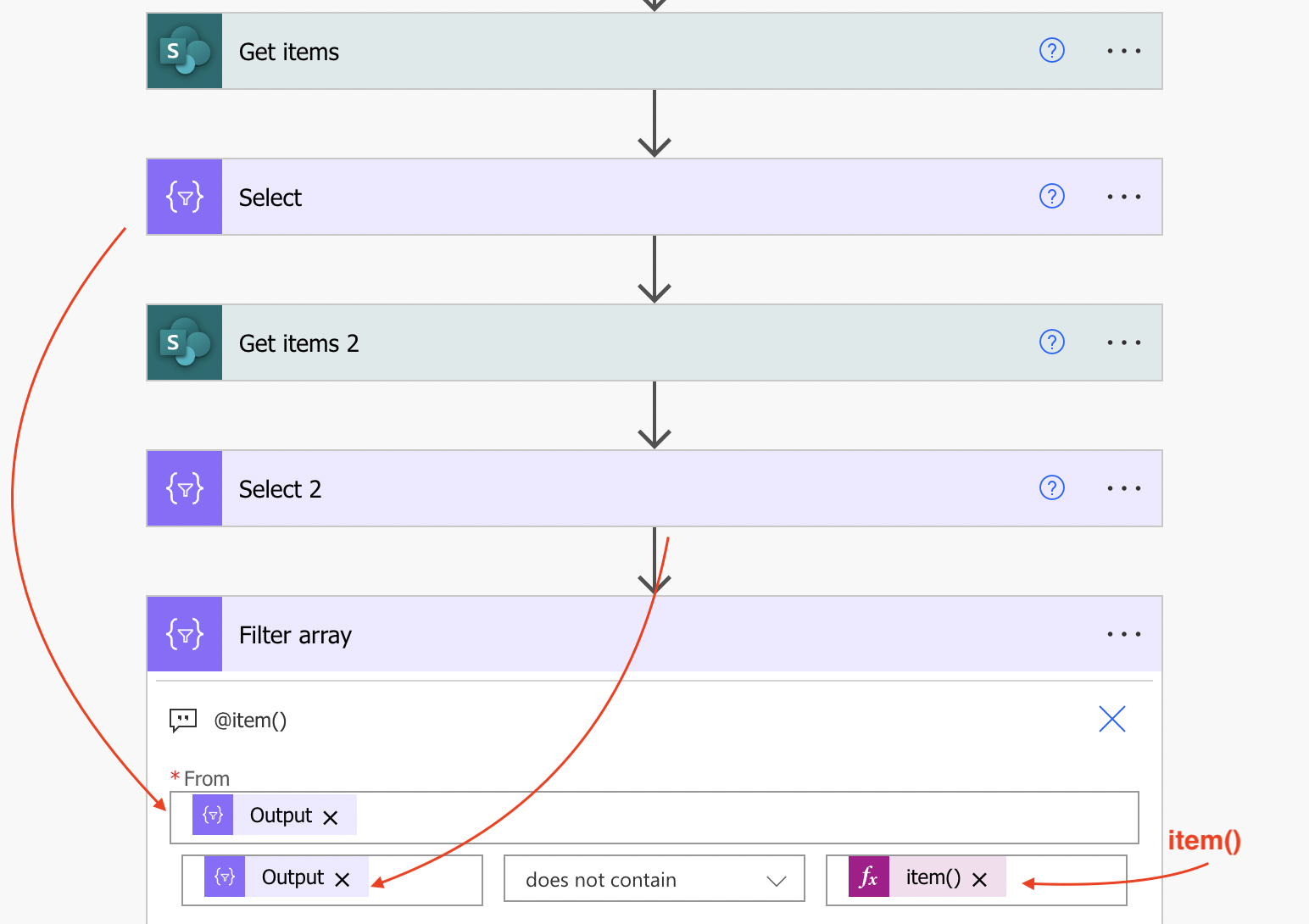
Task: Open help for Get items action
Action: (x=1051, y=51)
